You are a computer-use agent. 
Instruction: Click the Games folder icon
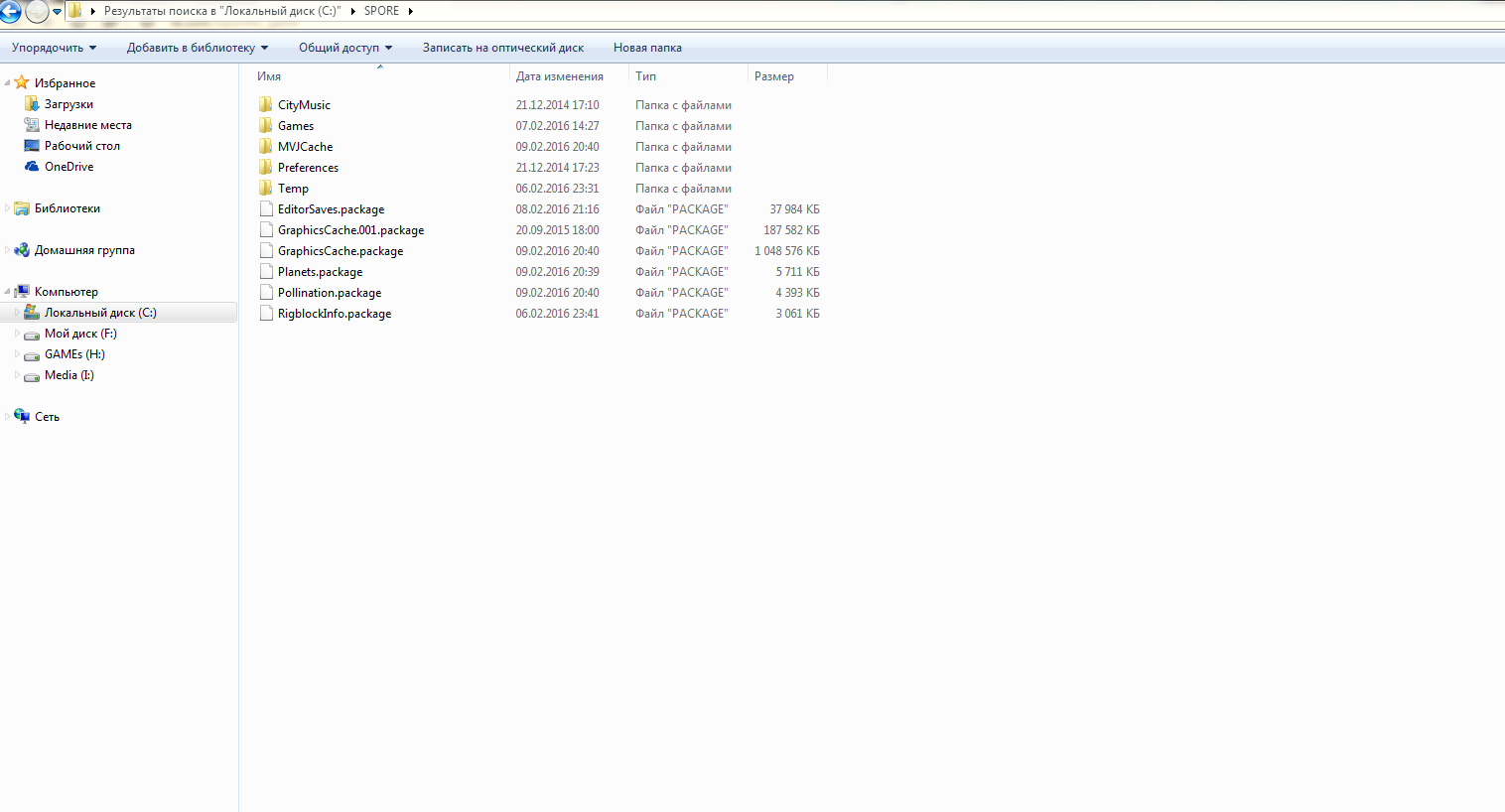[x=266, y=125]
